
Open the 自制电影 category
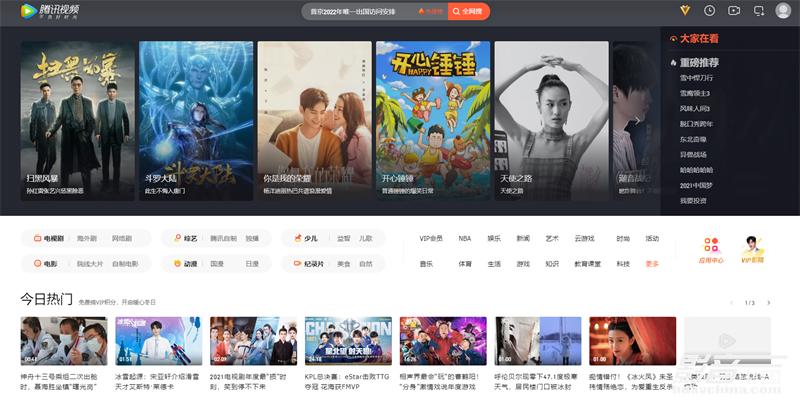[x=125, y=264]
